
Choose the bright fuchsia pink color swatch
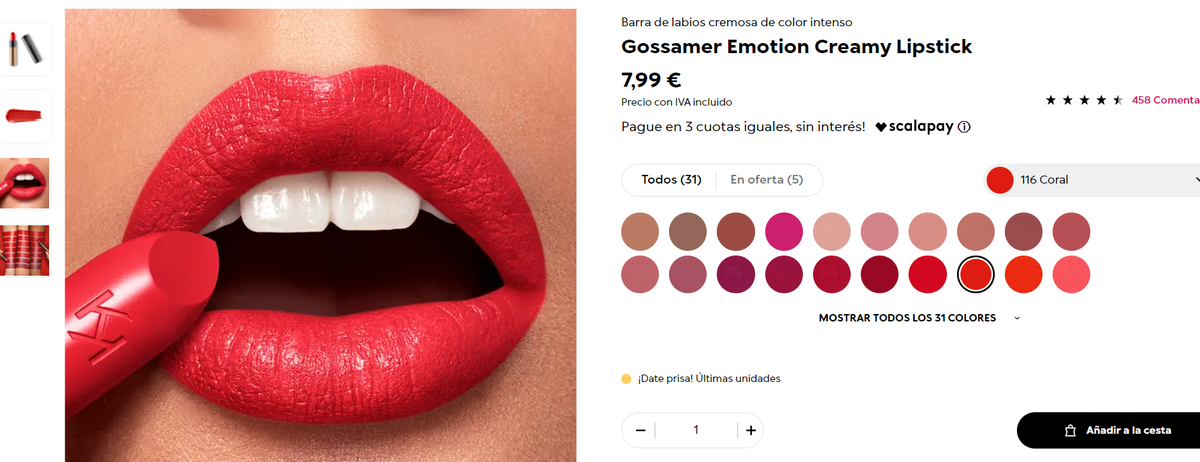pyautogui.click(x=784, y=231)
